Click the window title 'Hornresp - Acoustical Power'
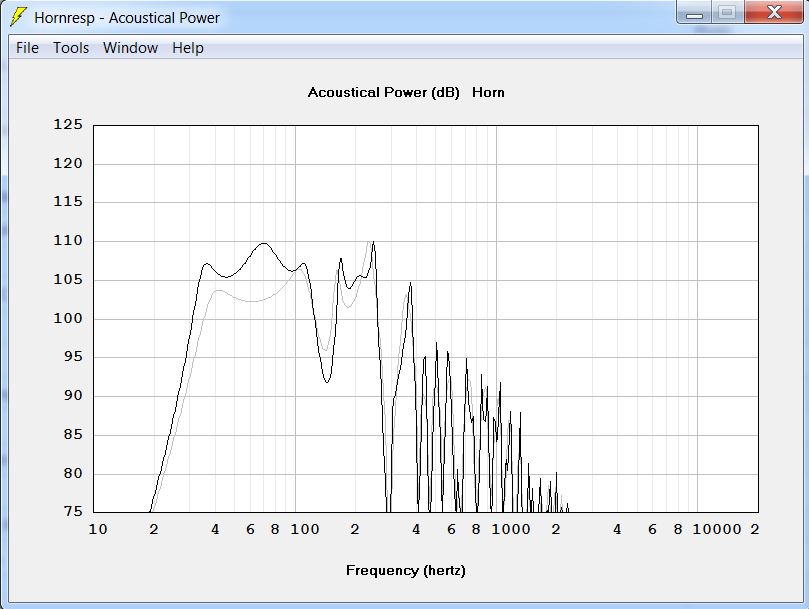The width and height of the screenshot is (809, 609). pos(127,18)
